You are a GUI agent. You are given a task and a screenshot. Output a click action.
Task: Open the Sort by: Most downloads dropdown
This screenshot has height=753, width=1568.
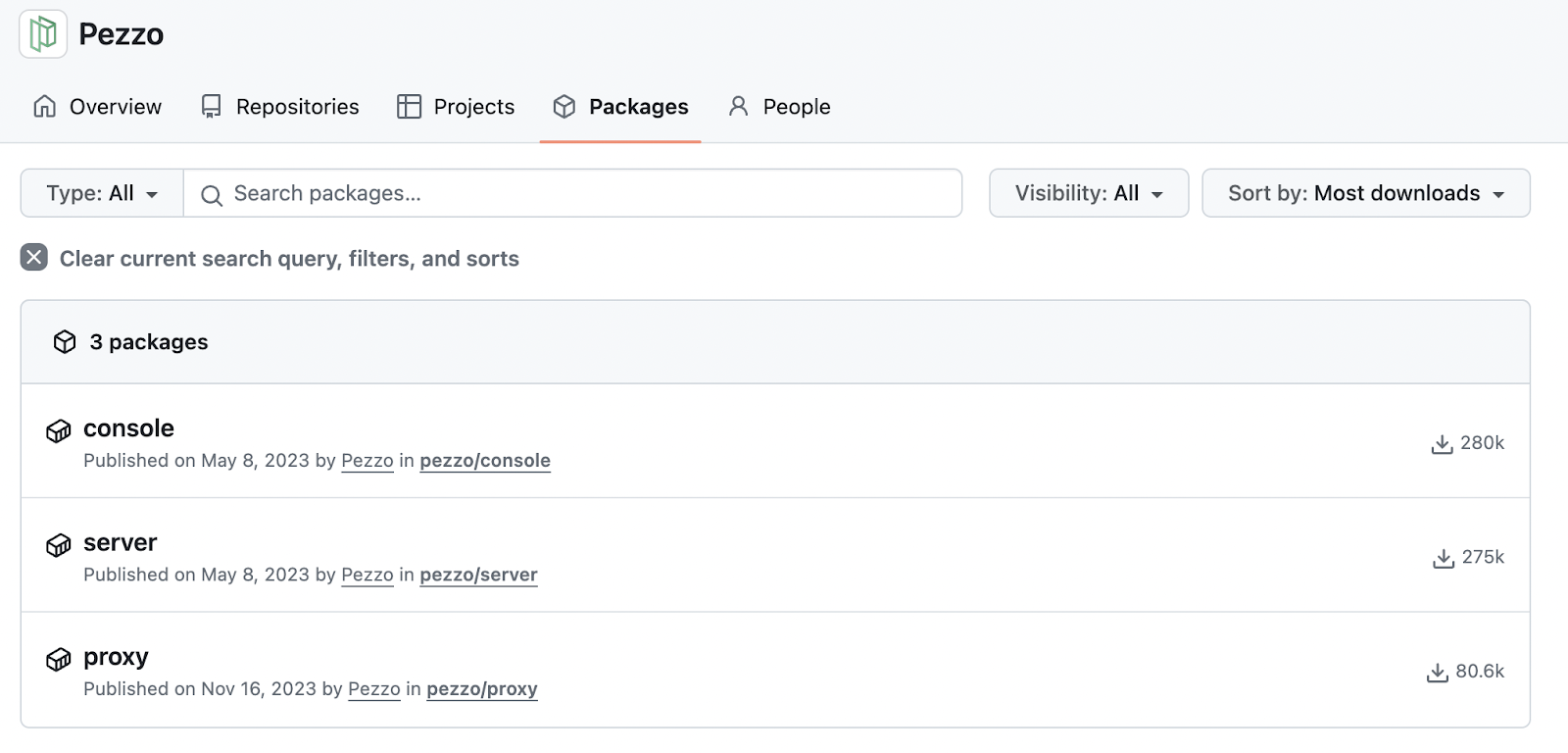pos(1366,193)
